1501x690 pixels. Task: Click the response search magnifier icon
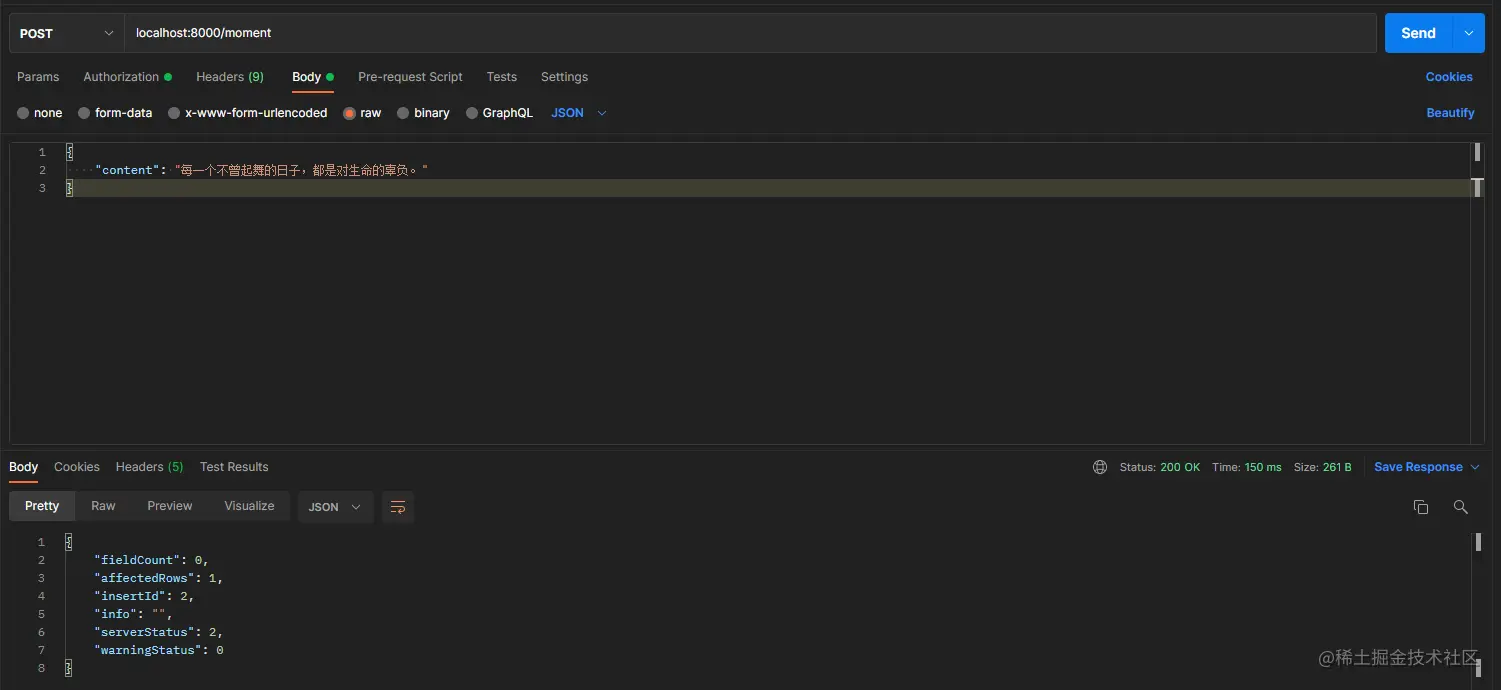1461,507
